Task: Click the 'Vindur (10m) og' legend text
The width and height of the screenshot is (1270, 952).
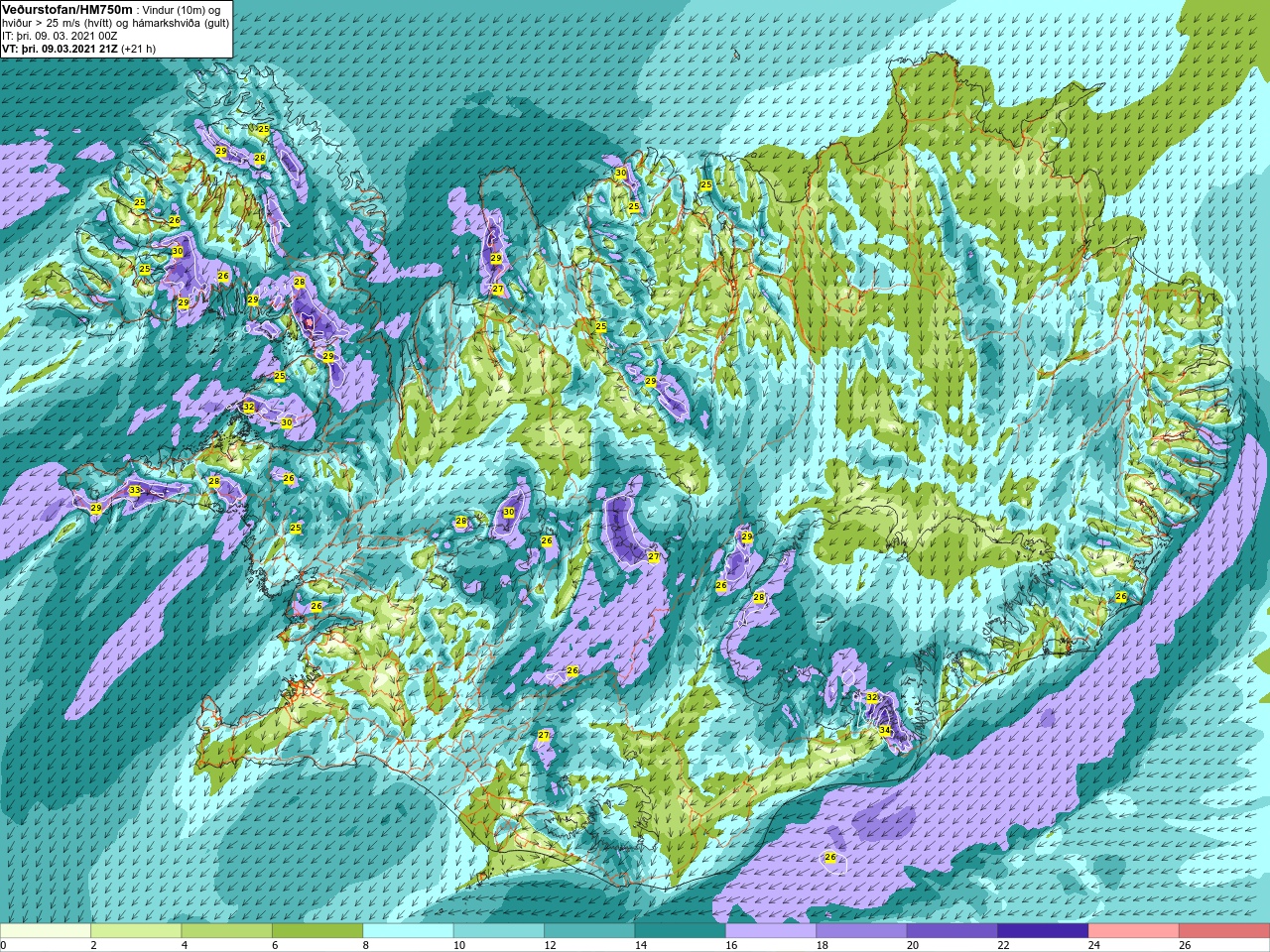Action: [x=183, y=10]
